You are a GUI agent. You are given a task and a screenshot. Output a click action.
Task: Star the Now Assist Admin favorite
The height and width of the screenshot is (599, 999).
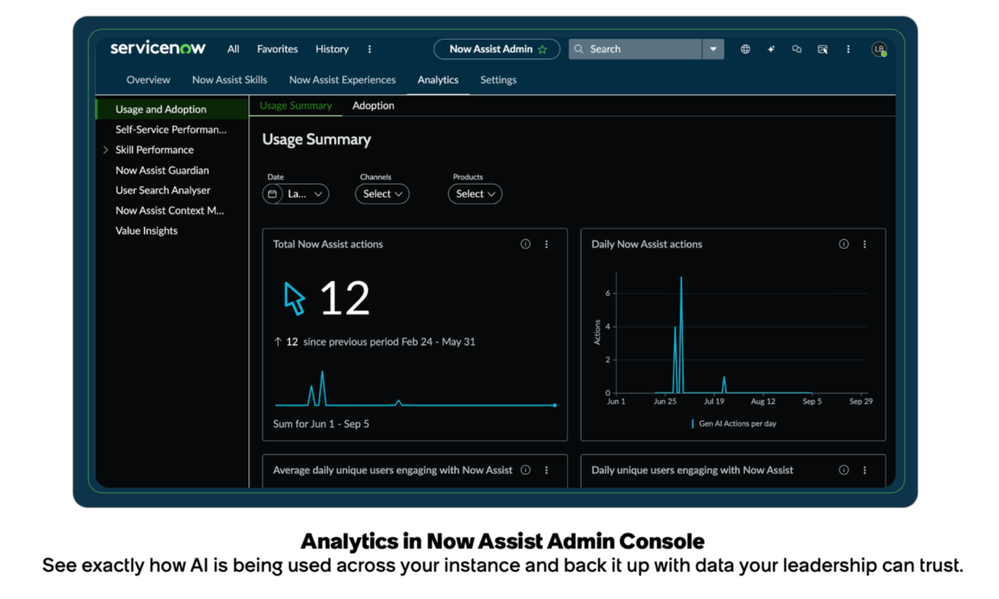pos(546,48)
